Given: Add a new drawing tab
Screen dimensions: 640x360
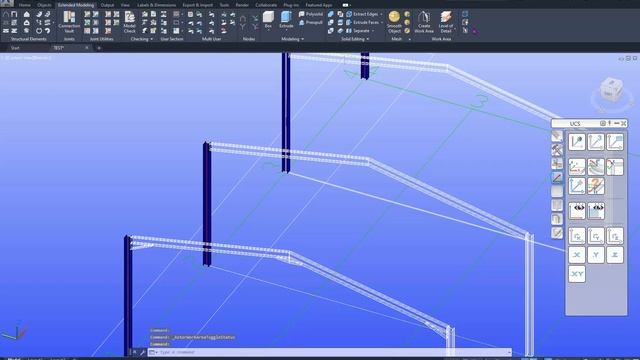Looking at the screenshot, I should pyautogui.click(x=98, y=48).
